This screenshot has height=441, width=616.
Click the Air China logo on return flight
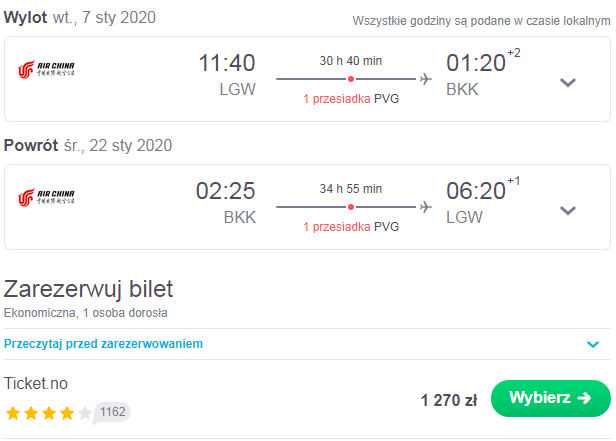pyautogui.click(x=46, y=198)
